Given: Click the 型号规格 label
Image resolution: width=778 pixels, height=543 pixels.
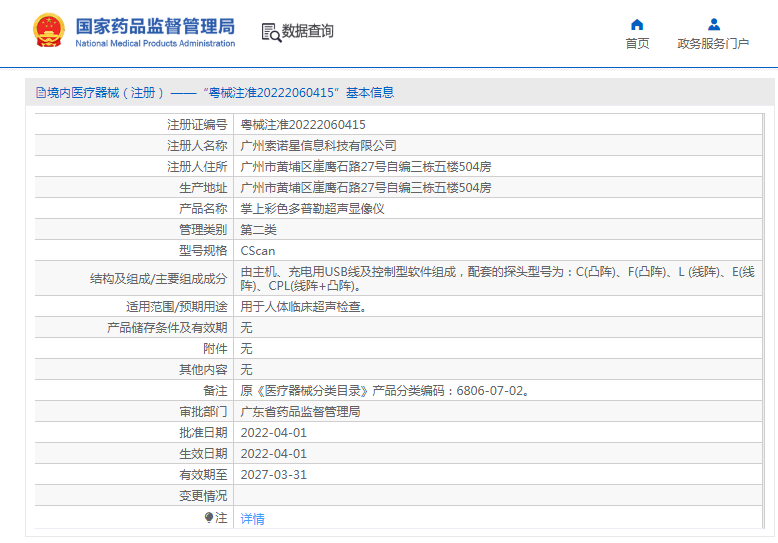Looking at the screenshot, I should click(x=203, y=251).
